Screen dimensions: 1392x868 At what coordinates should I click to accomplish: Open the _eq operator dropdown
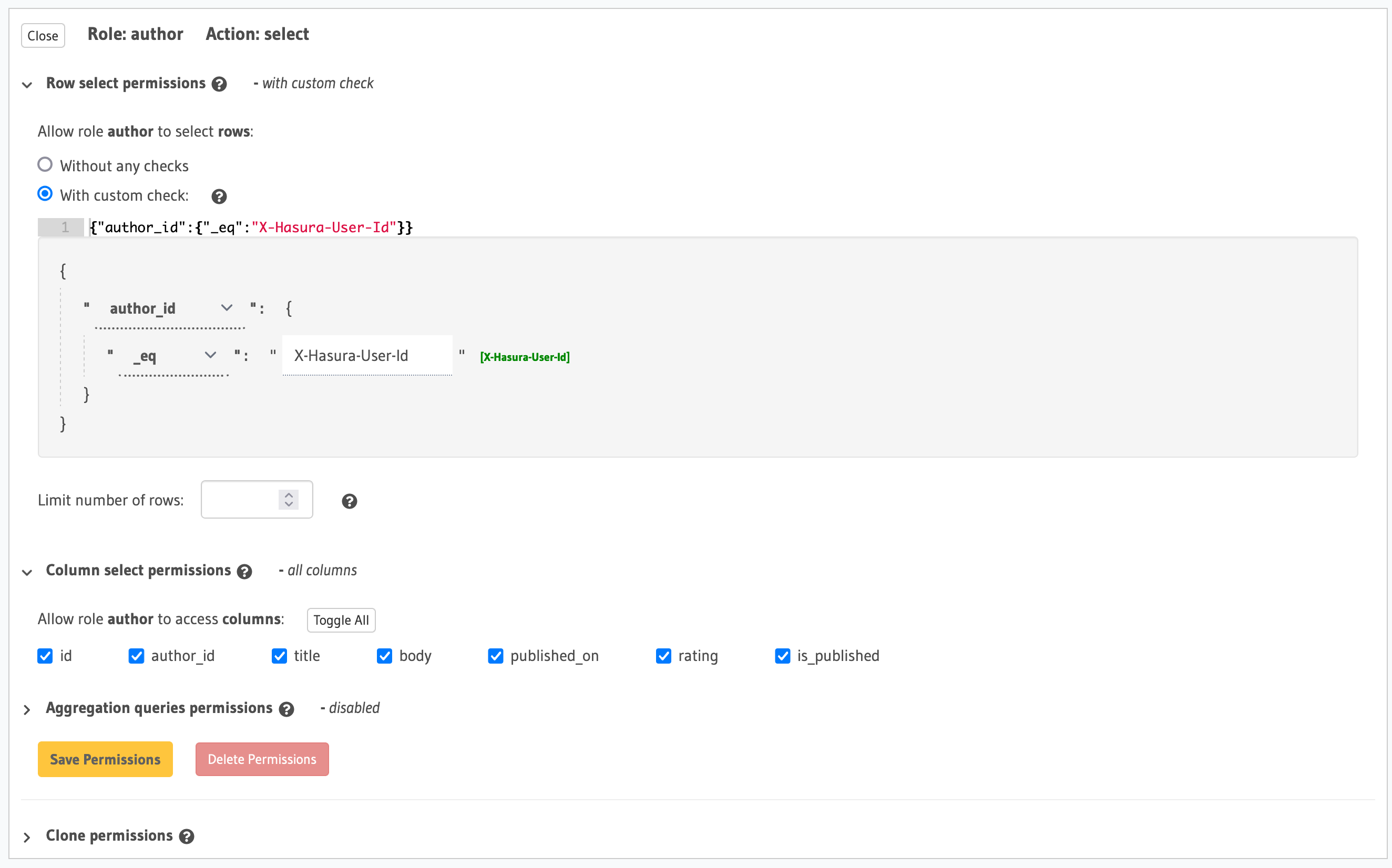[174, 356]
